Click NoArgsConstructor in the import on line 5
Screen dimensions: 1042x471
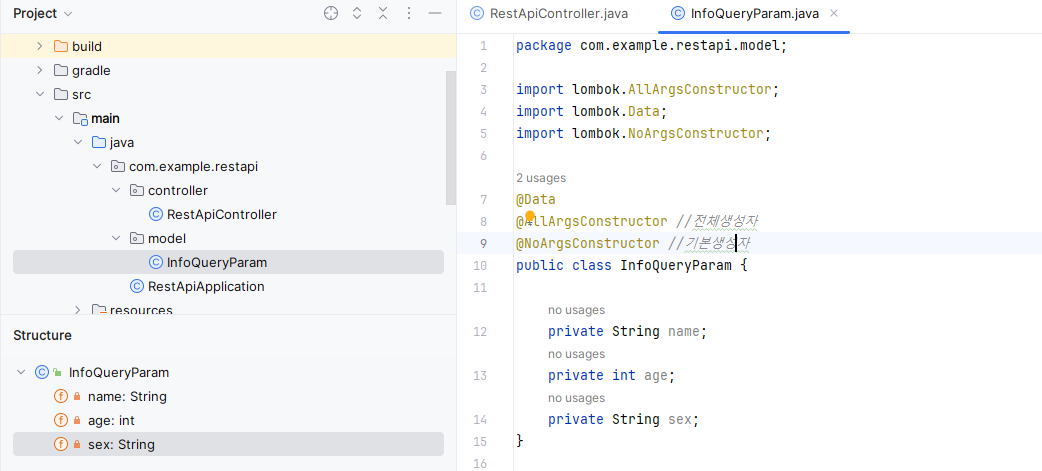pos(695,134)
